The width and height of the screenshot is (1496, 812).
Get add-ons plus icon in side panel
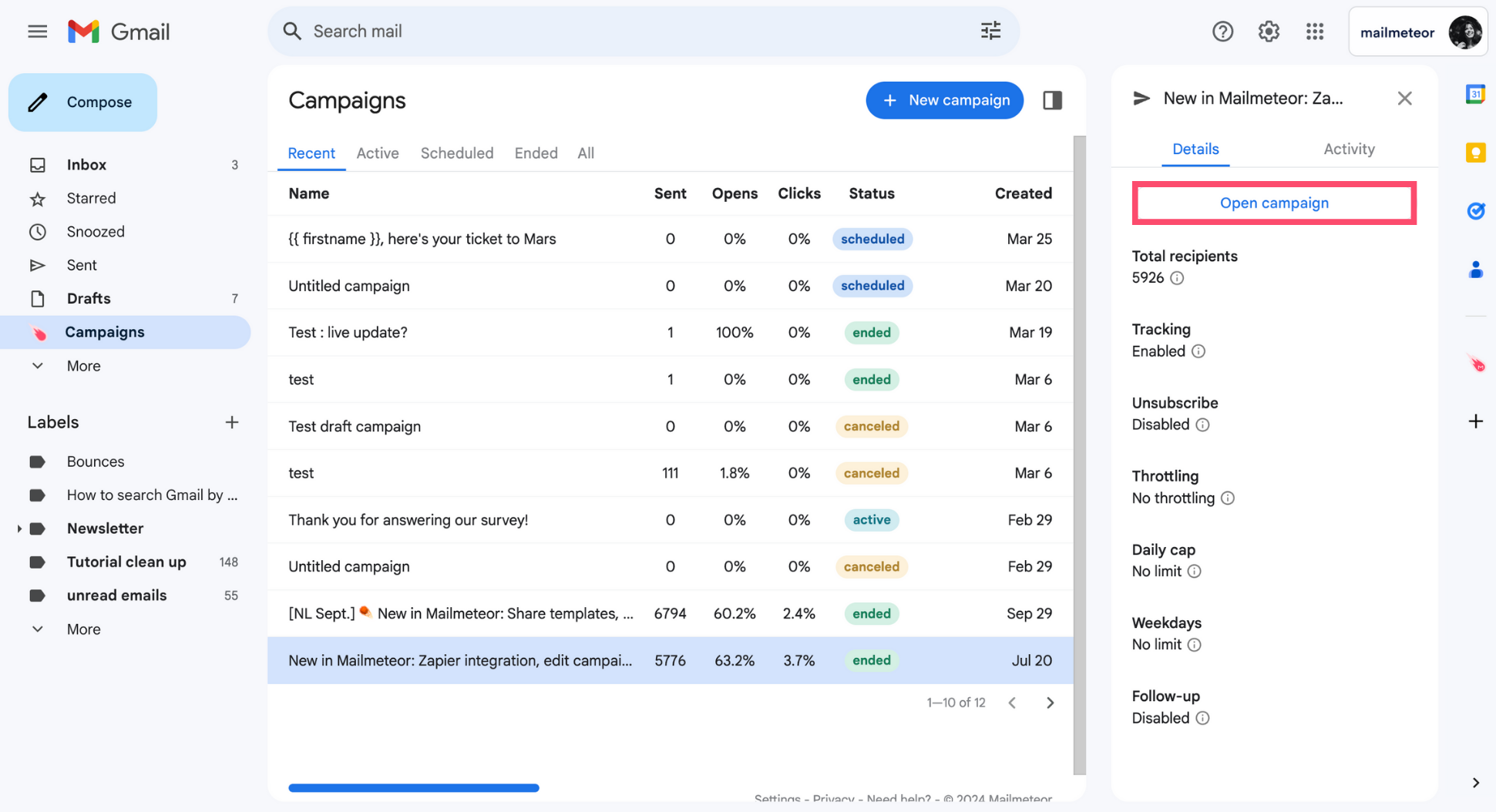[1475, 421]
